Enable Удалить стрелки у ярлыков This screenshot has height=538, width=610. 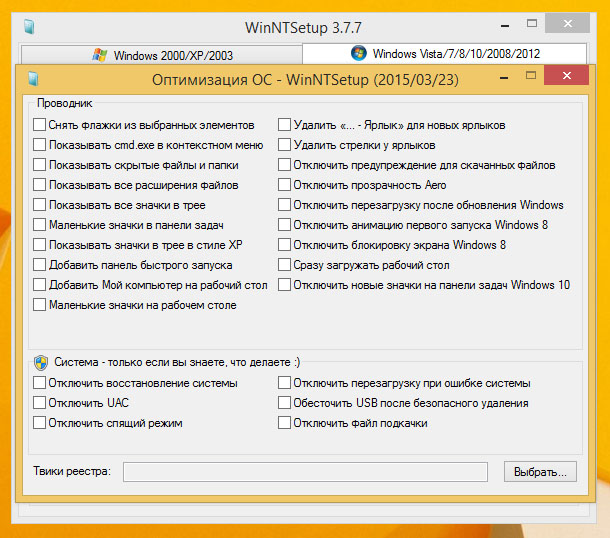(x=284, y=145)
